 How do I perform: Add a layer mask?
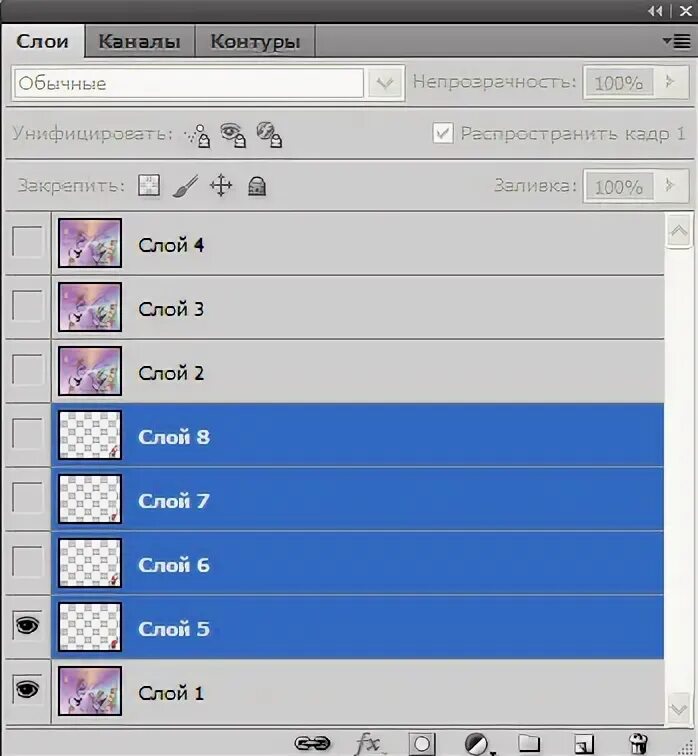click(x=422, y=743)
